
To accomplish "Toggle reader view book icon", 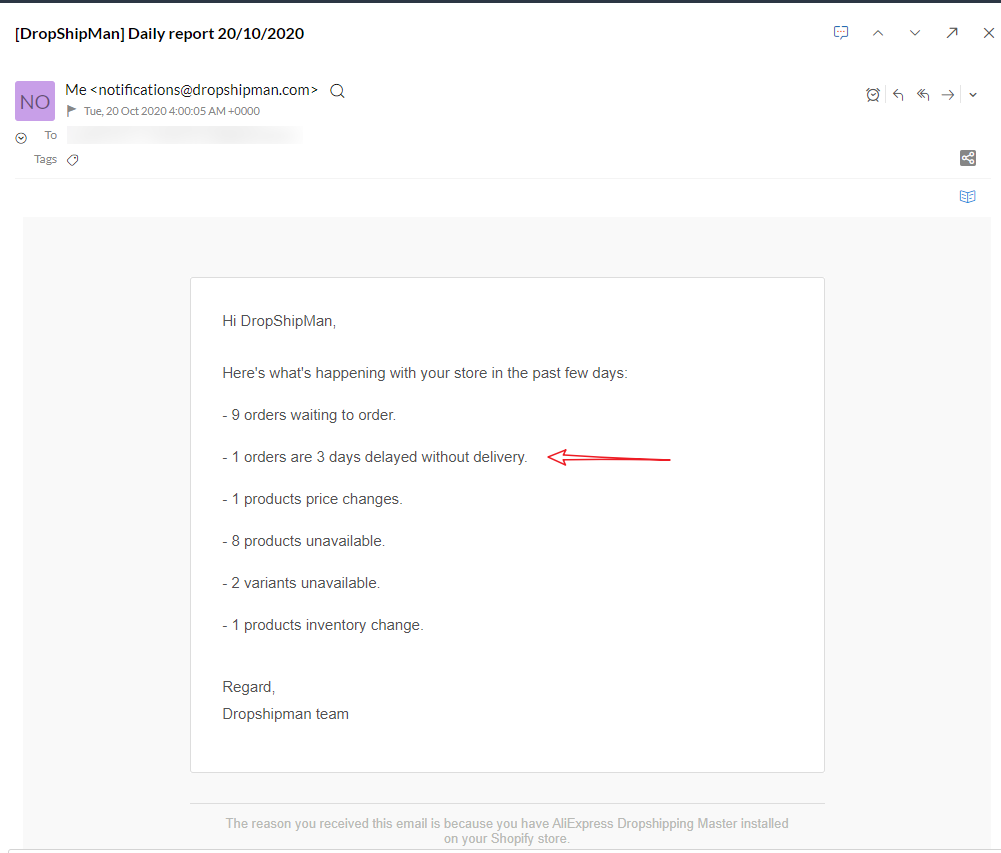I will point(967,197).
